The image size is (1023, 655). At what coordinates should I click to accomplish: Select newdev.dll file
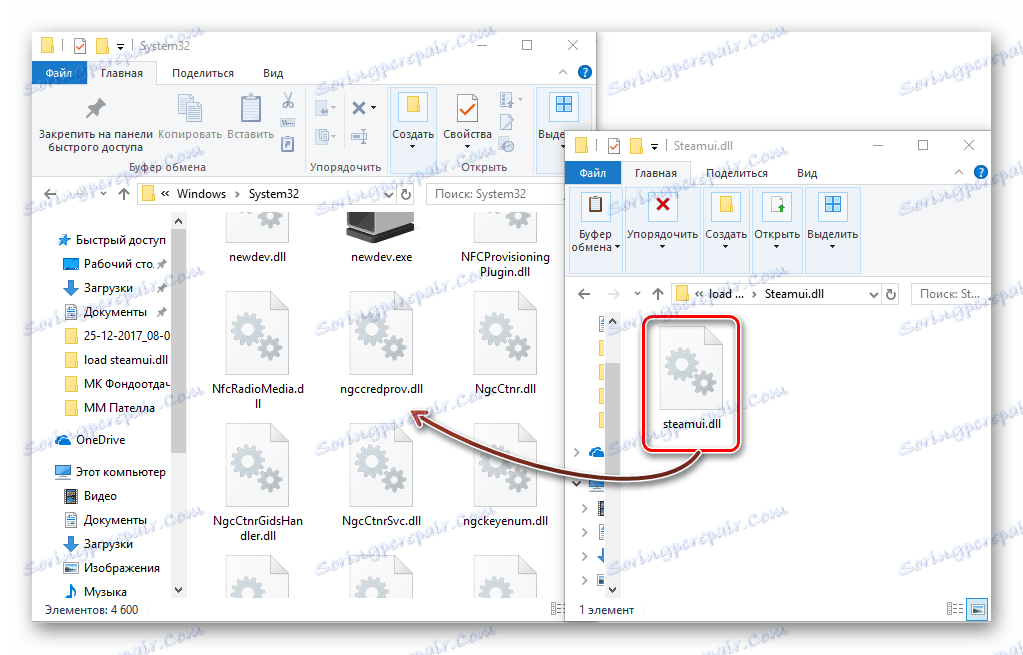pos(258,238)
